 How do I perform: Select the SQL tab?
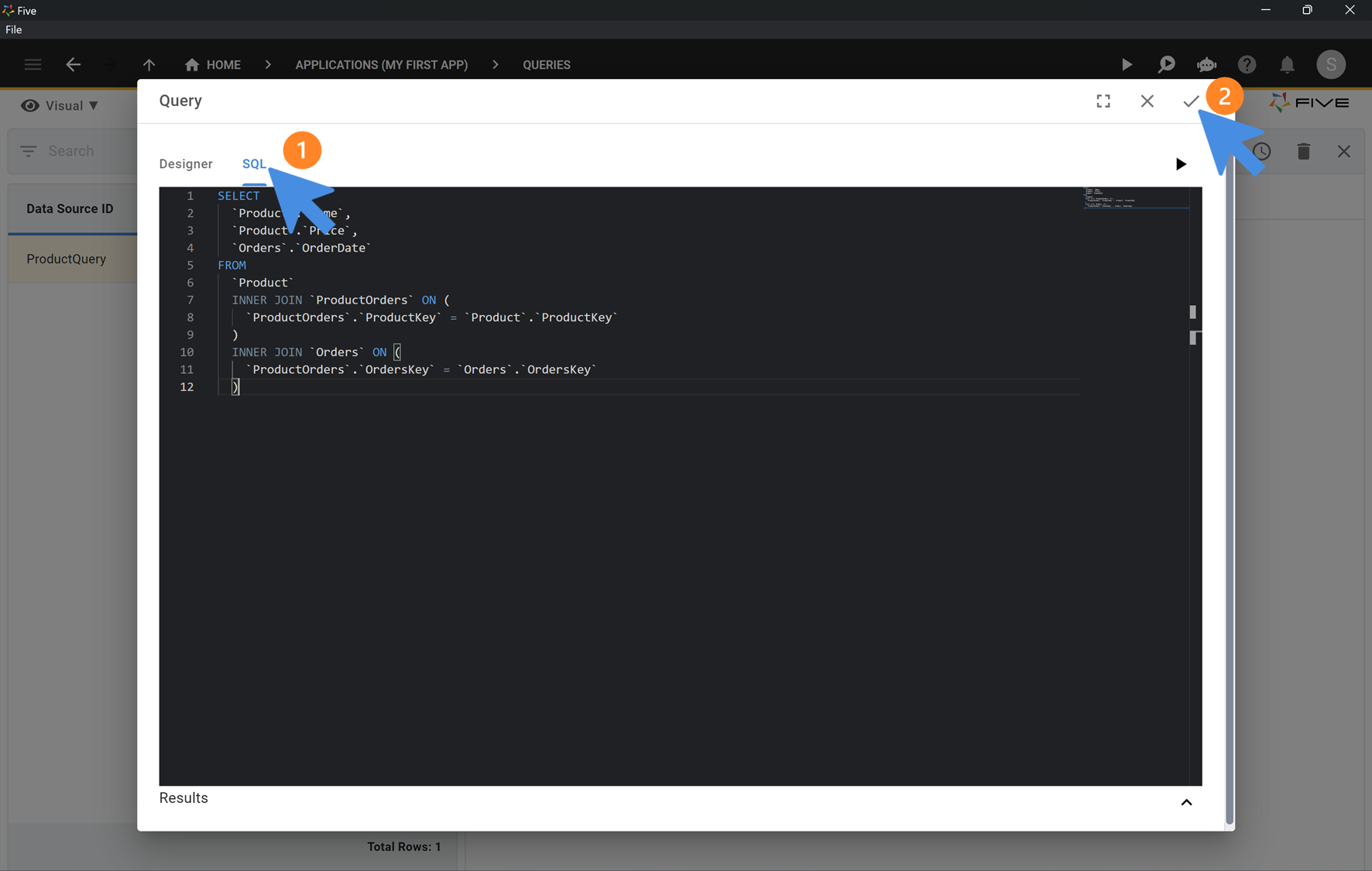254,163
